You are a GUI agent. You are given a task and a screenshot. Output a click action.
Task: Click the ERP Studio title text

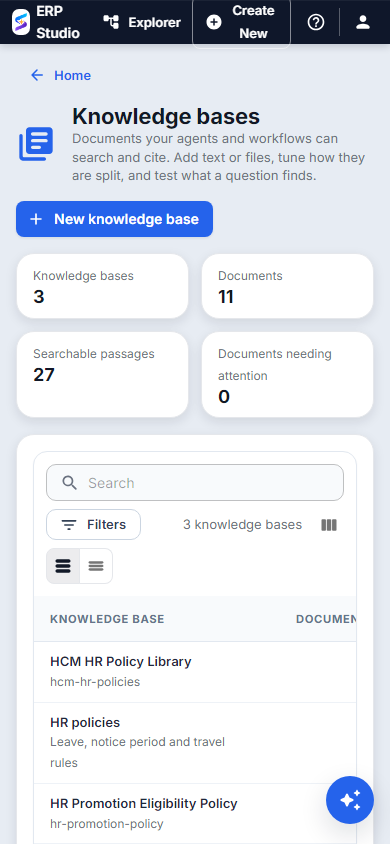(58, 22)
